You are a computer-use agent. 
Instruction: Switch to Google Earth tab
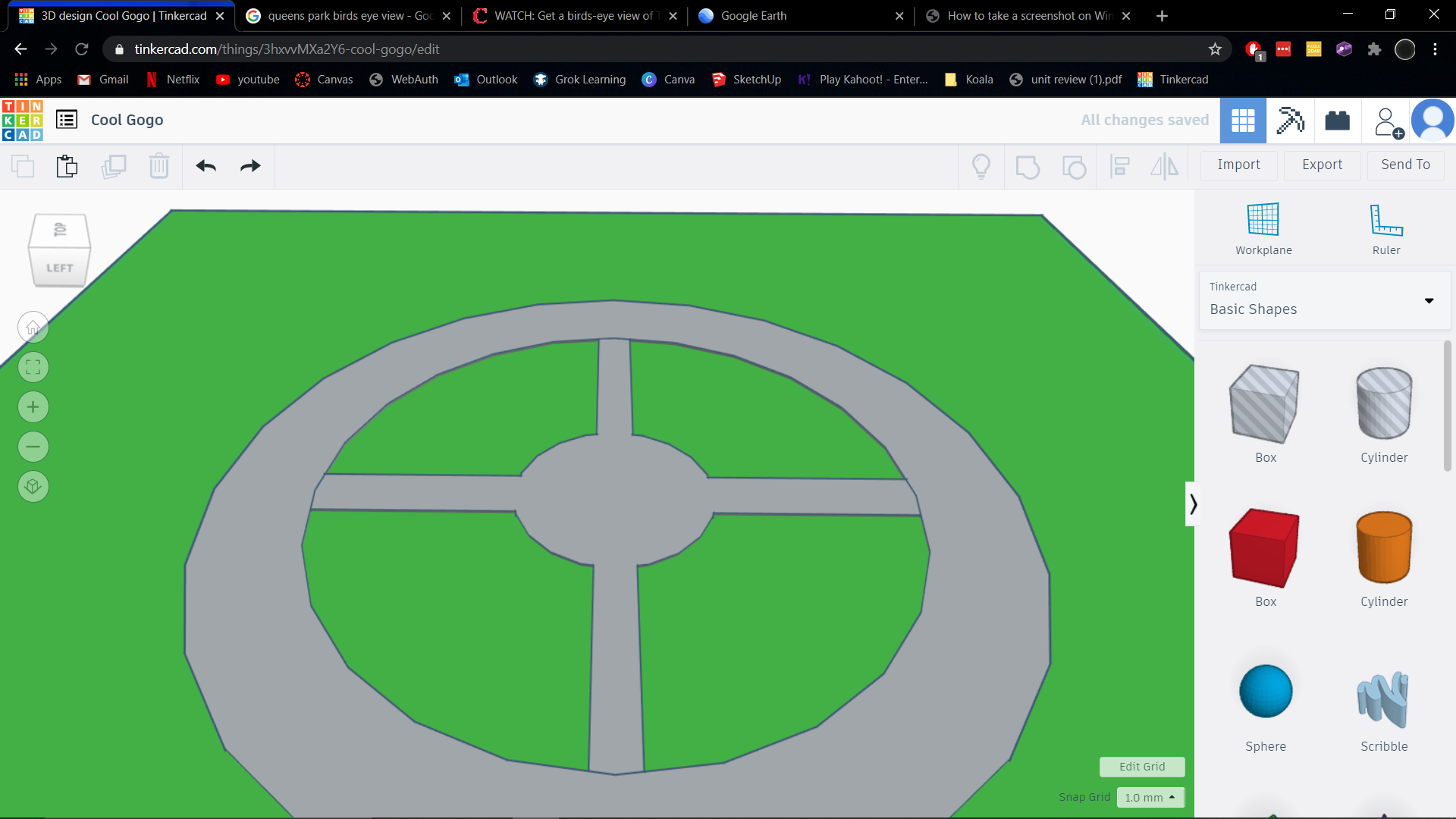[x=801, y=16]
